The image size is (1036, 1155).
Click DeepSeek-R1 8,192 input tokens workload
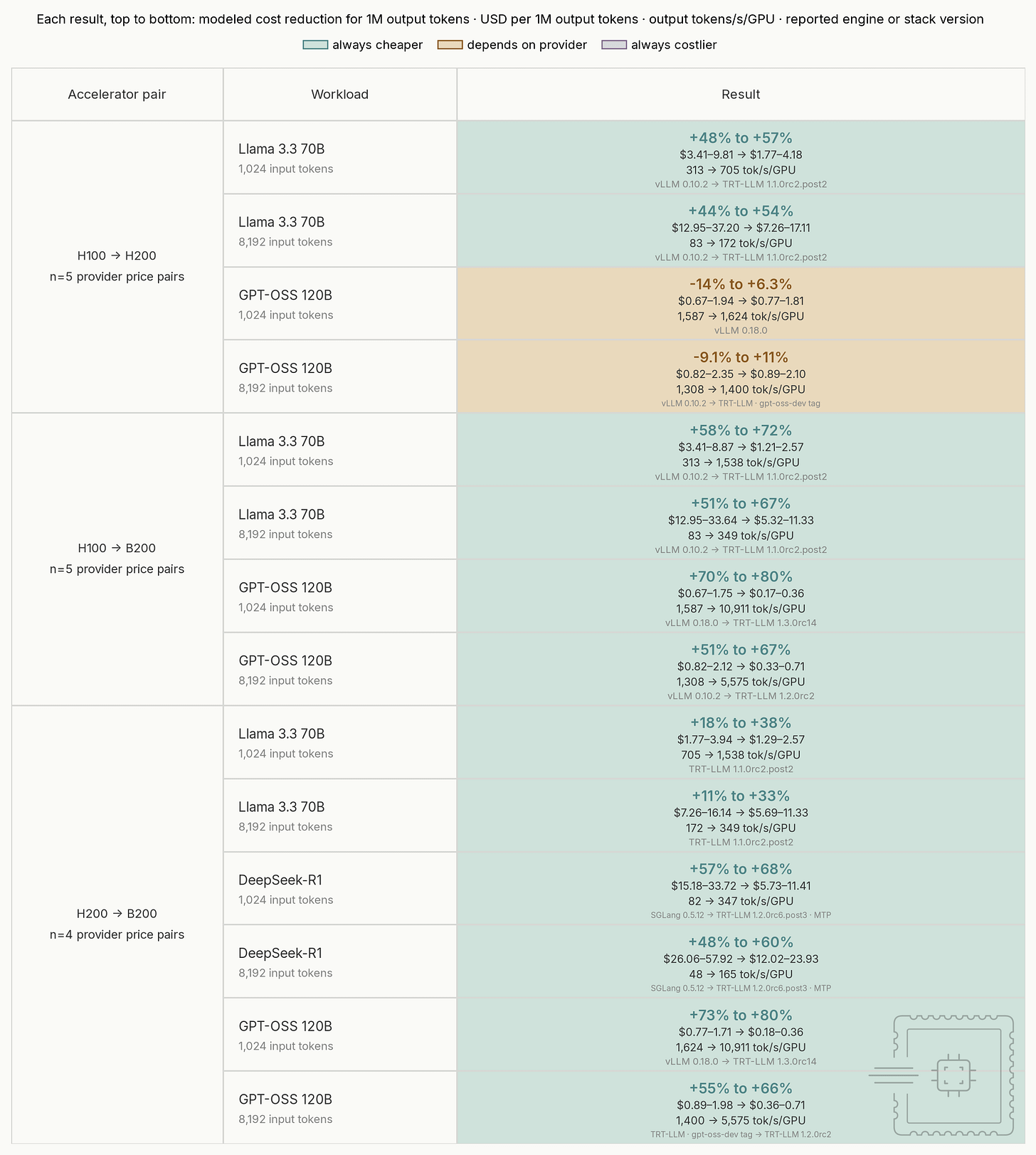(340, 961)
